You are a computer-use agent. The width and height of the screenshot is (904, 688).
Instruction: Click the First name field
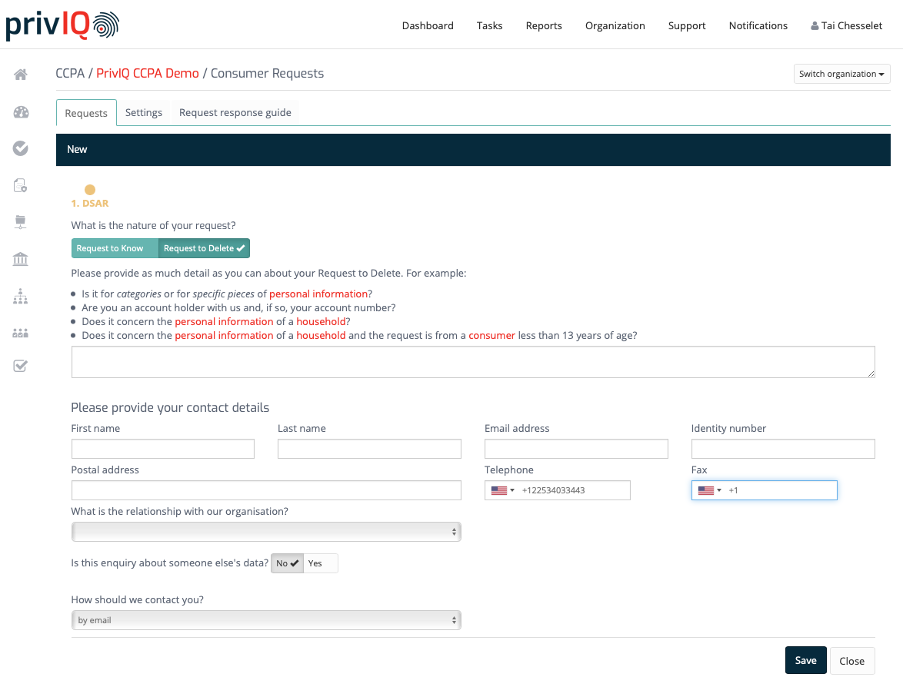tap(163, 449)
